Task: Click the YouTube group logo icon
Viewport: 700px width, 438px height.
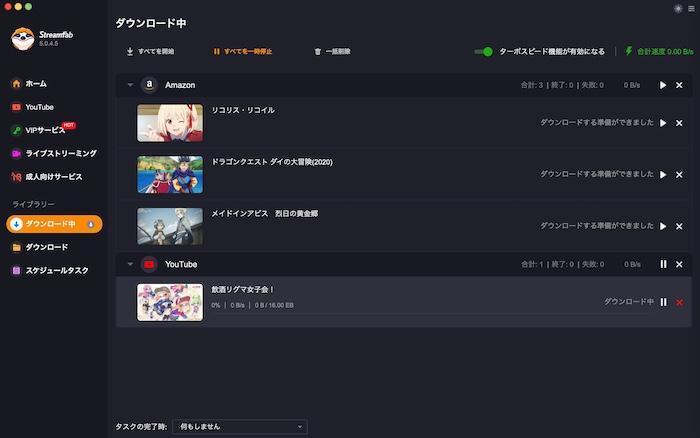Action: [150, 264]
